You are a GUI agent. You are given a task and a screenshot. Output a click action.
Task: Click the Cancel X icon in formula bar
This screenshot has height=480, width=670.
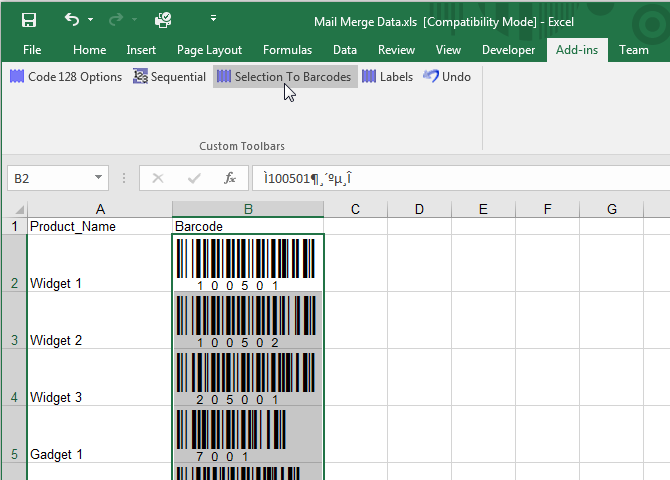(x=158, y=178)
